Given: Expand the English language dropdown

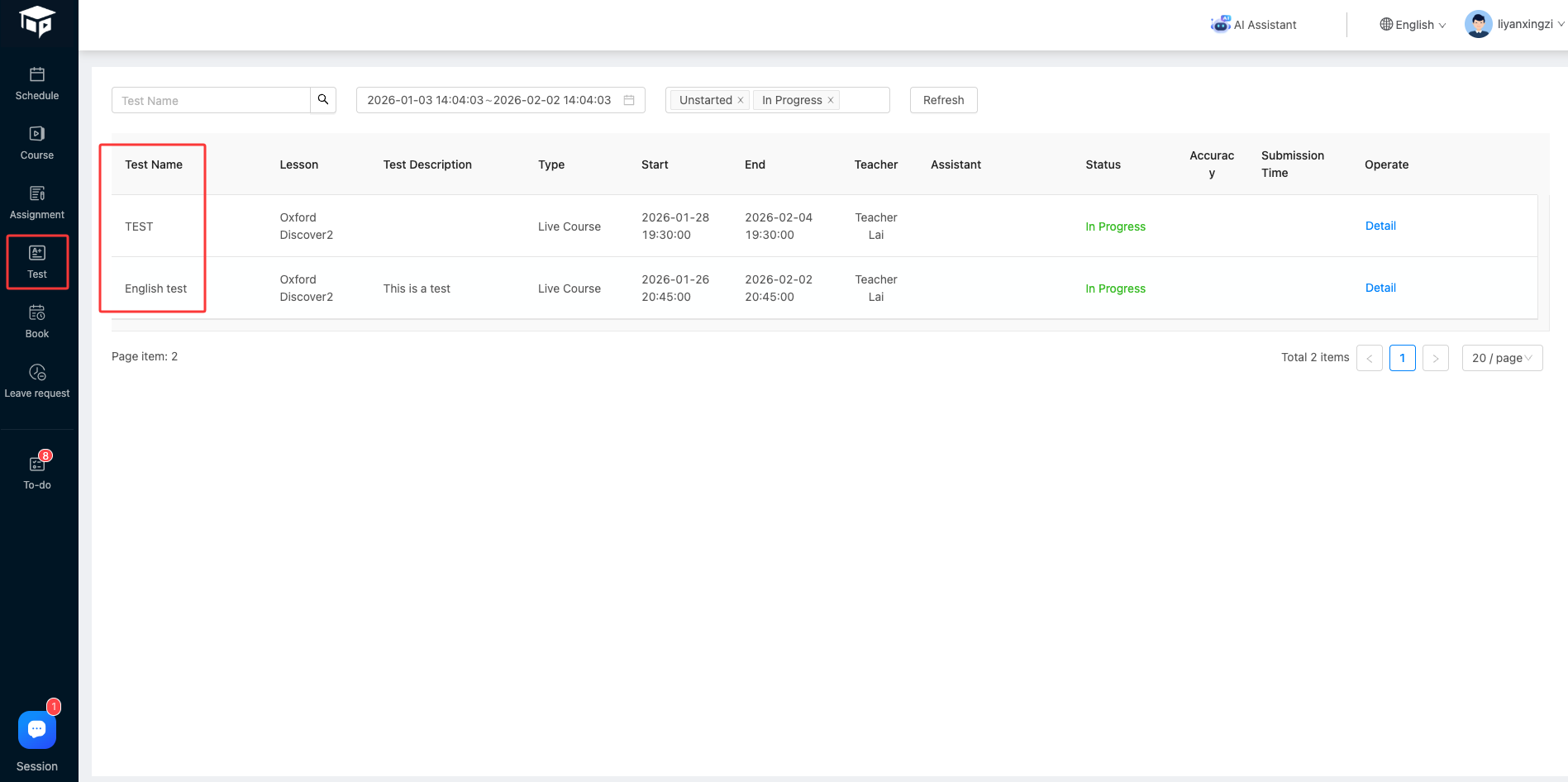Looking at the screenshot, I should click(1413, 25).
